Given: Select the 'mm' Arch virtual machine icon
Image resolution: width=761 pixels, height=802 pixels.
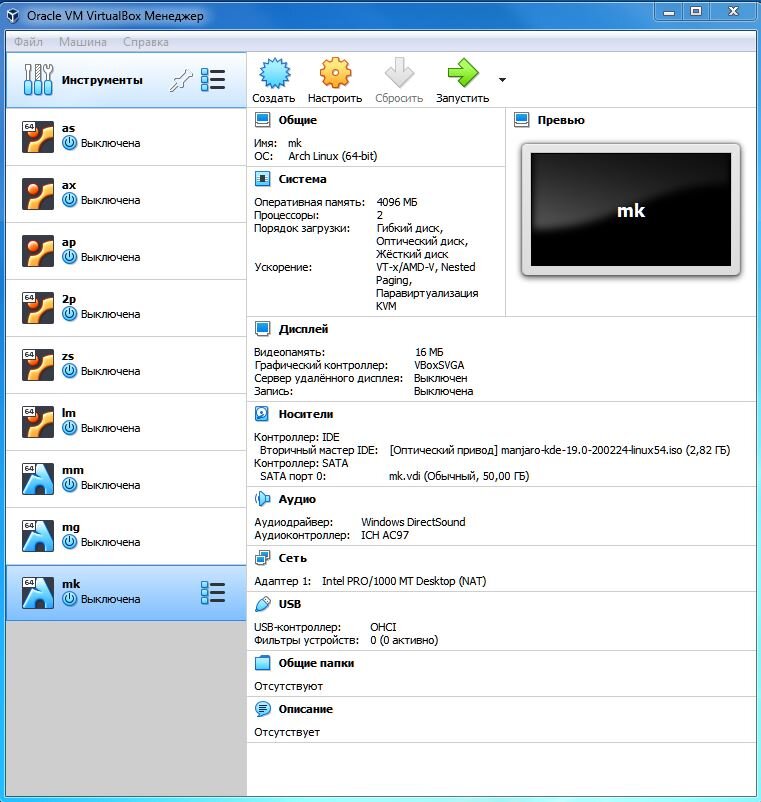Looking at the screenshot, I should [x=38, y=479].
